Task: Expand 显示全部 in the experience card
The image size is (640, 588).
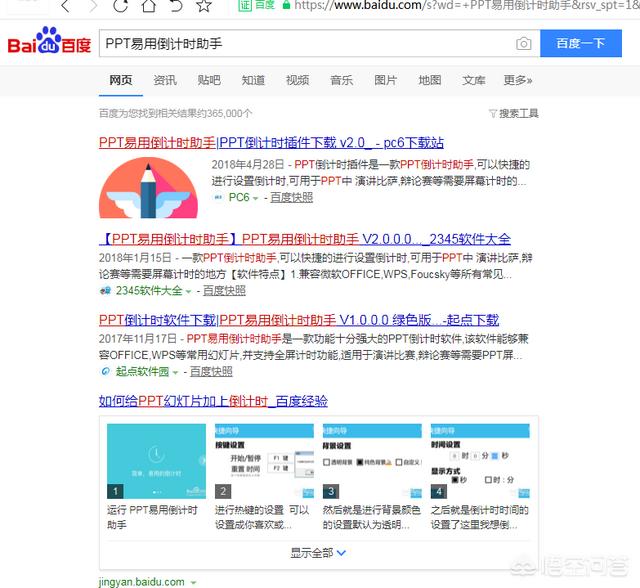Action: tap(318, 553)
